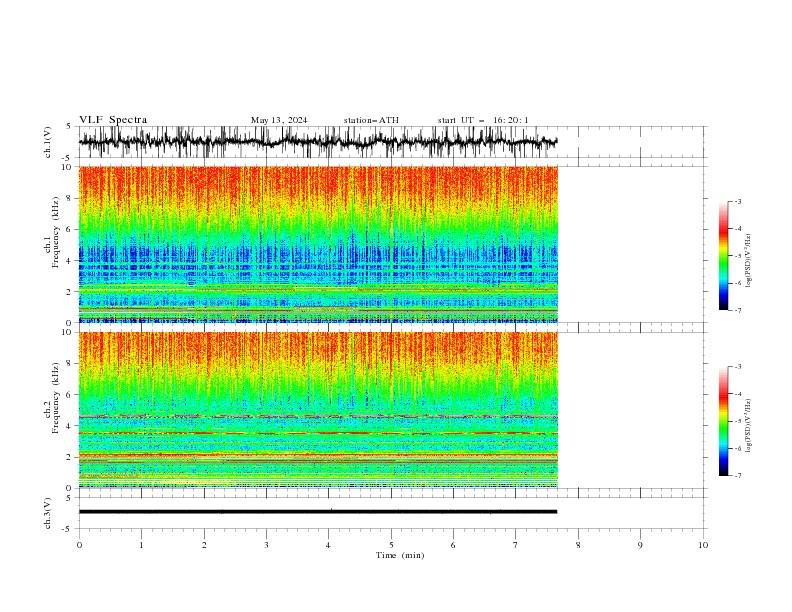Click the 'ch.3(V)' axis label
Viewport: 792px width, 612px height.
tap(48, 513)
